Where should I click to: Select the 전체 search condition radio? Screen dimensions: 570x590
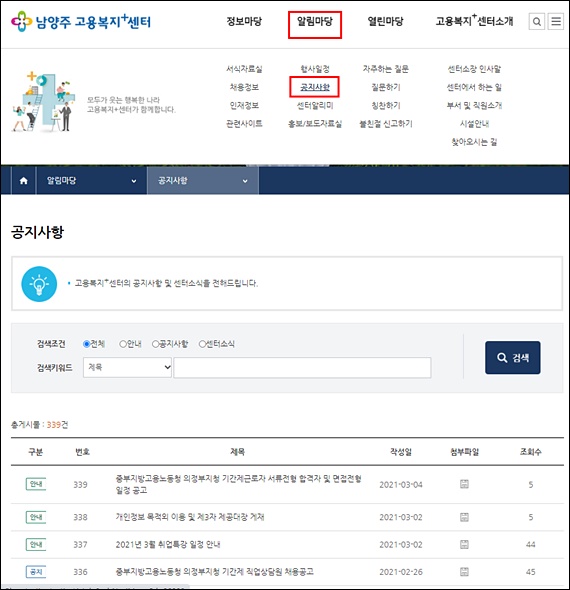point(87,344)
